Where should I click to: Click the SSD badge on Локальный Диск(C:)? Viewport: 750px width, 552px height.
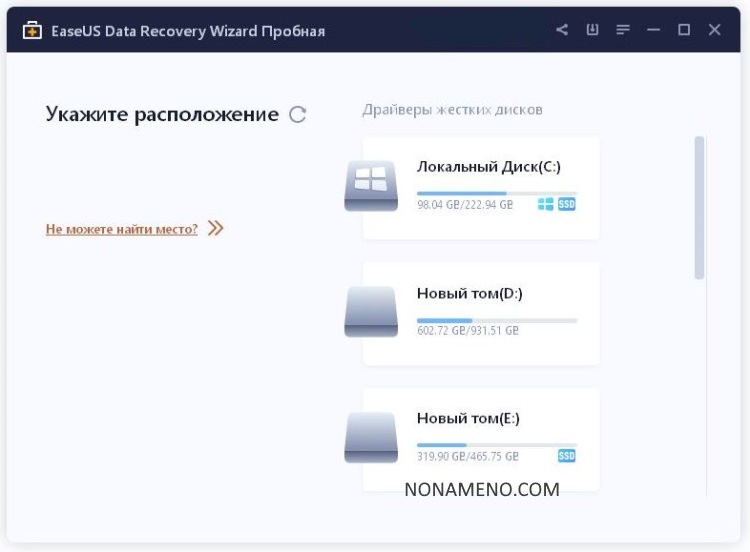point(567,204)
